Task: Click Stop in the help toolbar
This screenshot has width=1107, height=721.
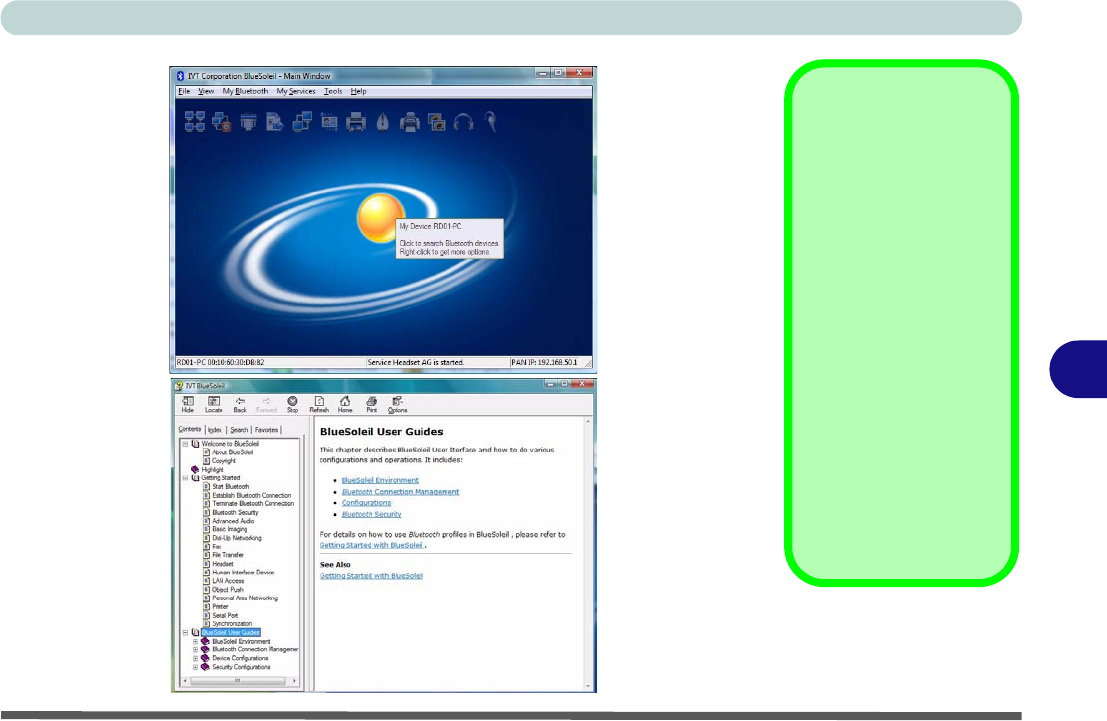Action: [x=292, y=405]
